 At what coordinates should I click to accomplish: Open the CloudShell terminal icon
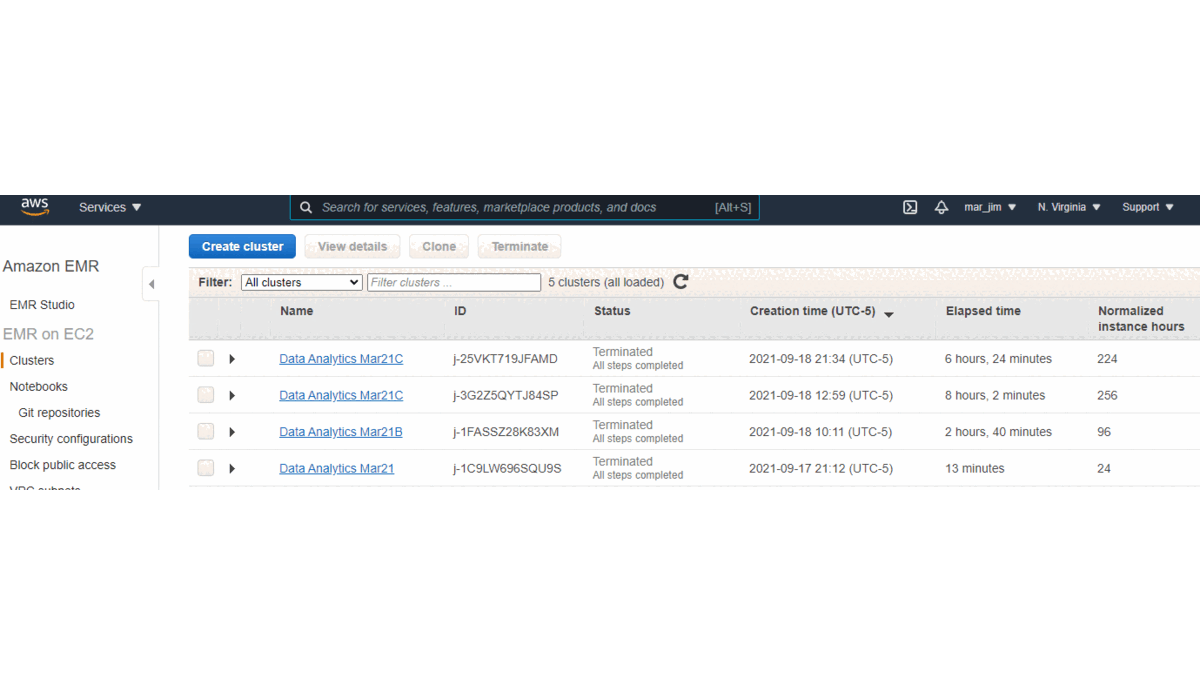pos(910,207)
